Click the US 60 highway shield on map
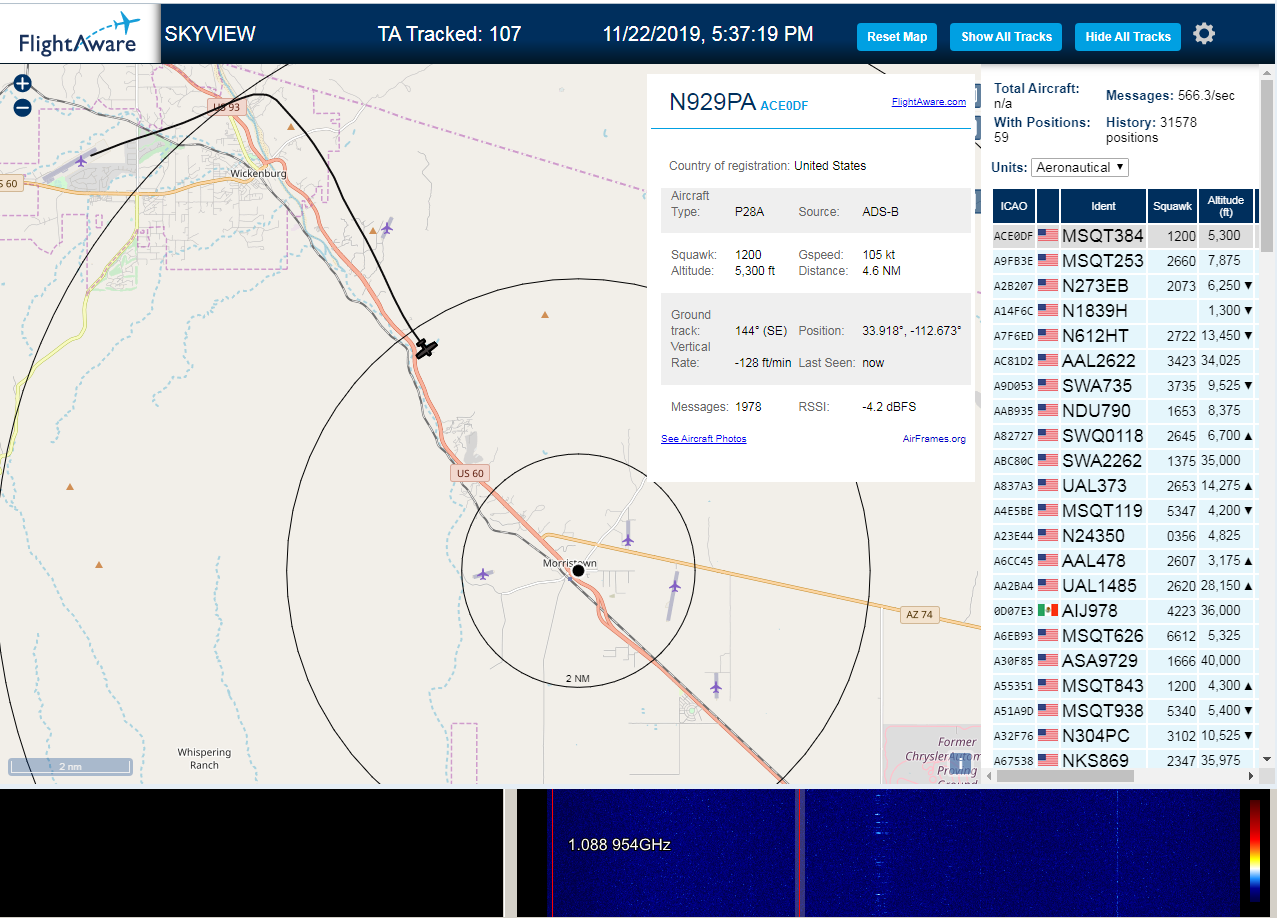Screen dimensions: 1277x919 point(470,473)
